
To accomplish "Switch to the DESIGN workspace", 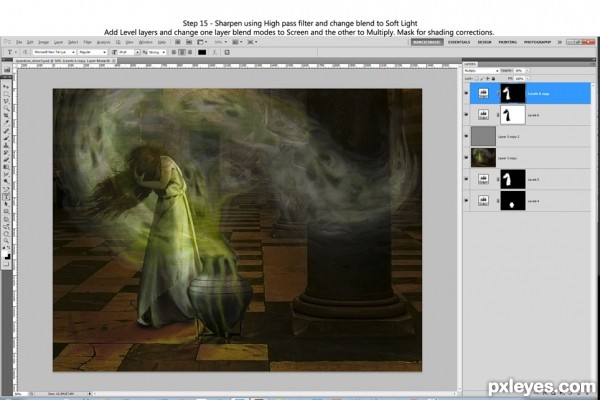I will pyautogui.click(x=484, y=42).
